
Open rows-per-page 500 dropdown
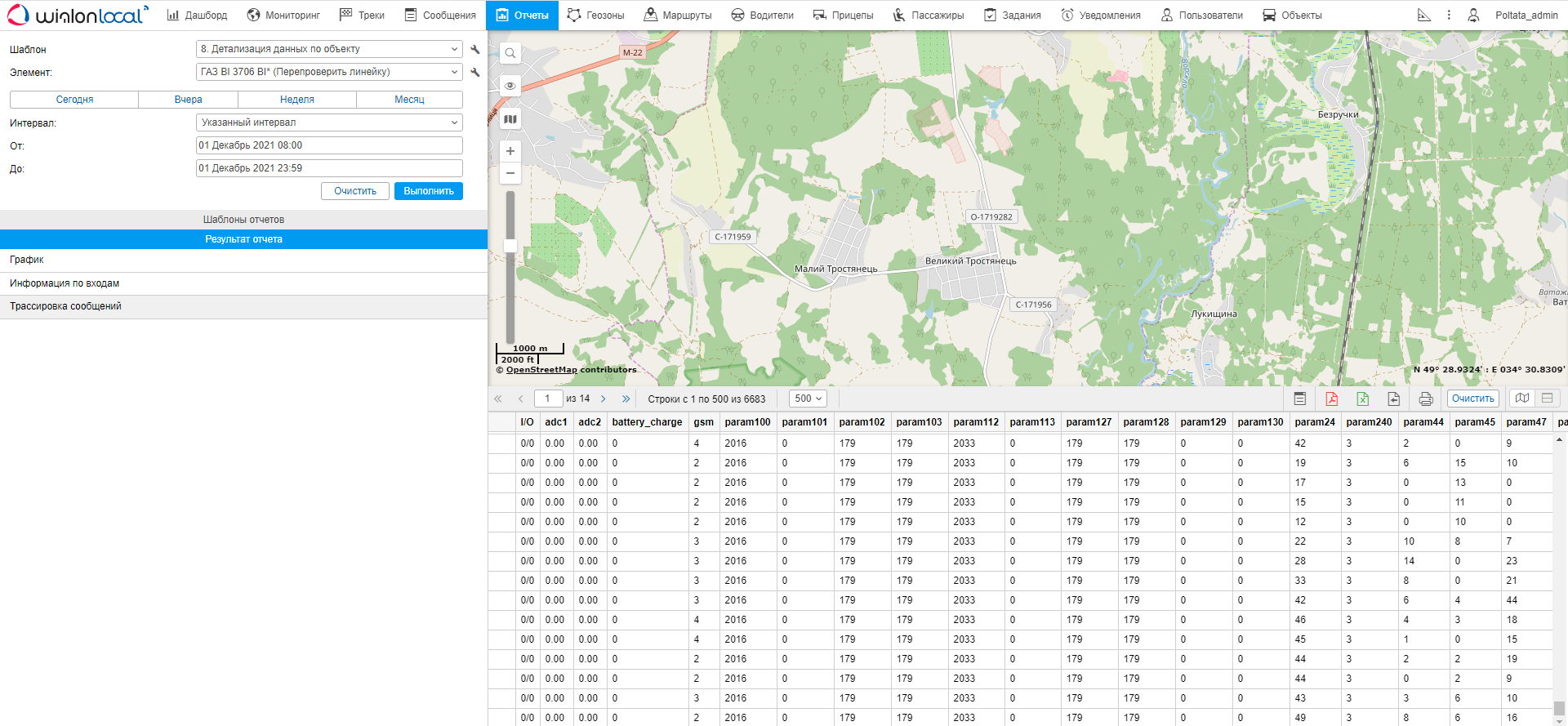point(808,399)
